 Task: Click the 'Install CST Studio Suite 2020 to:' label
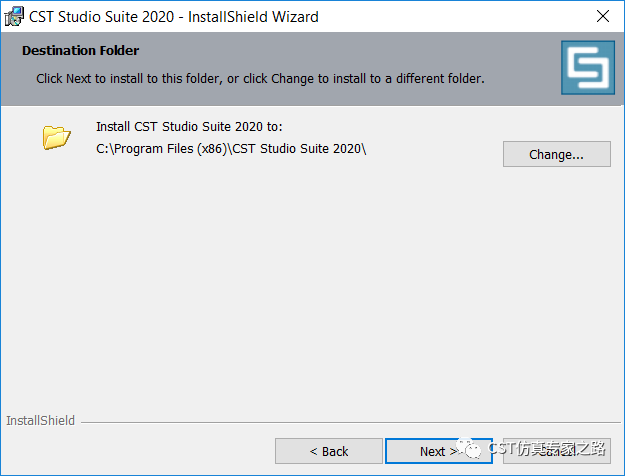click(189, 127)
